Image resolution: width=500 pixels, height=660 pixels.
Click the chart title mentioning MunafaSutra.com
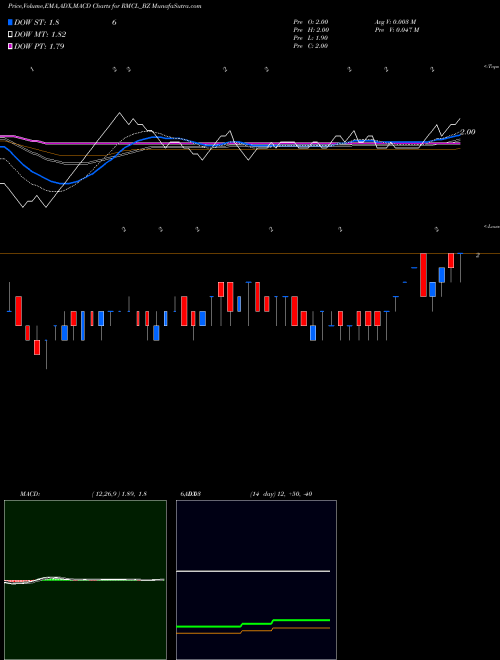pyautogui.click(x=104, y=6)
